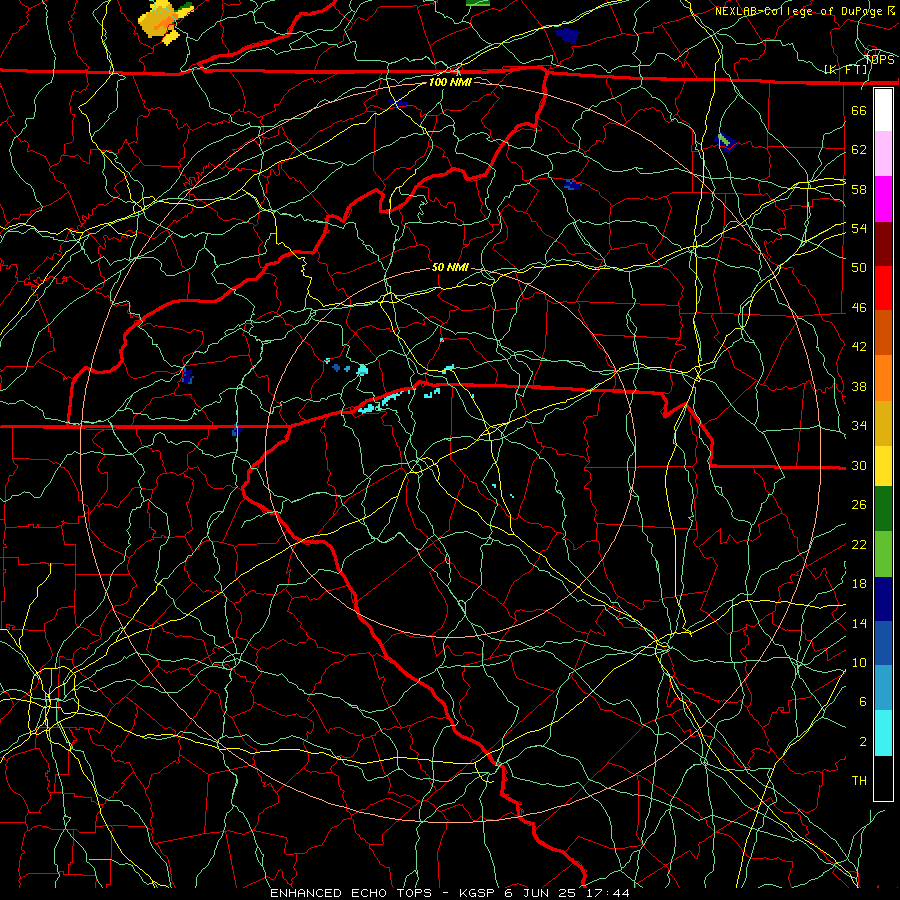Click the yellow-orange echo in the top-left corner
This screenshot has width=900, height=900.
[x=164, y=21]
